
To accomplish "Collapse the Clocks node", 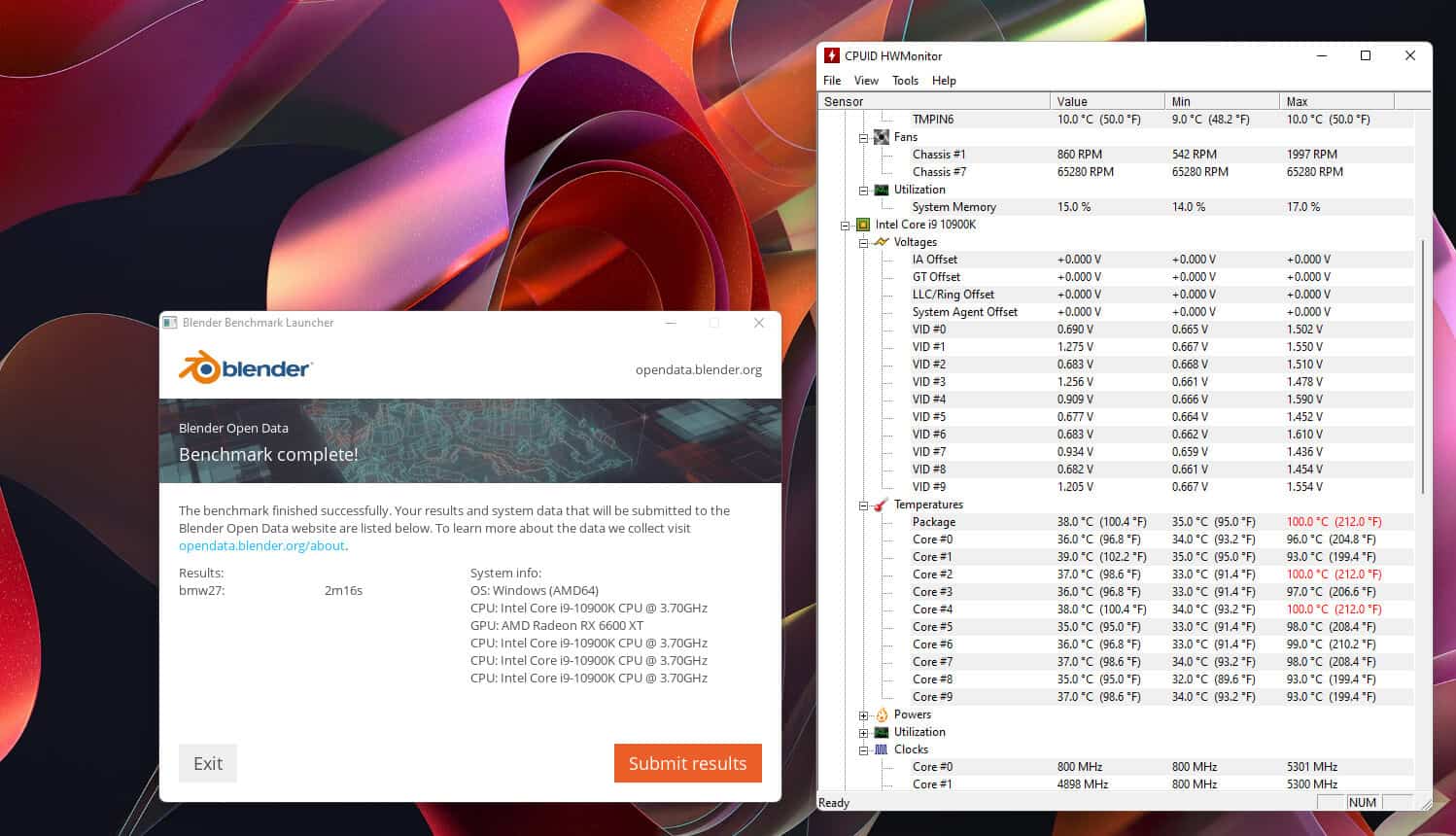I will (x=863, y=750).
